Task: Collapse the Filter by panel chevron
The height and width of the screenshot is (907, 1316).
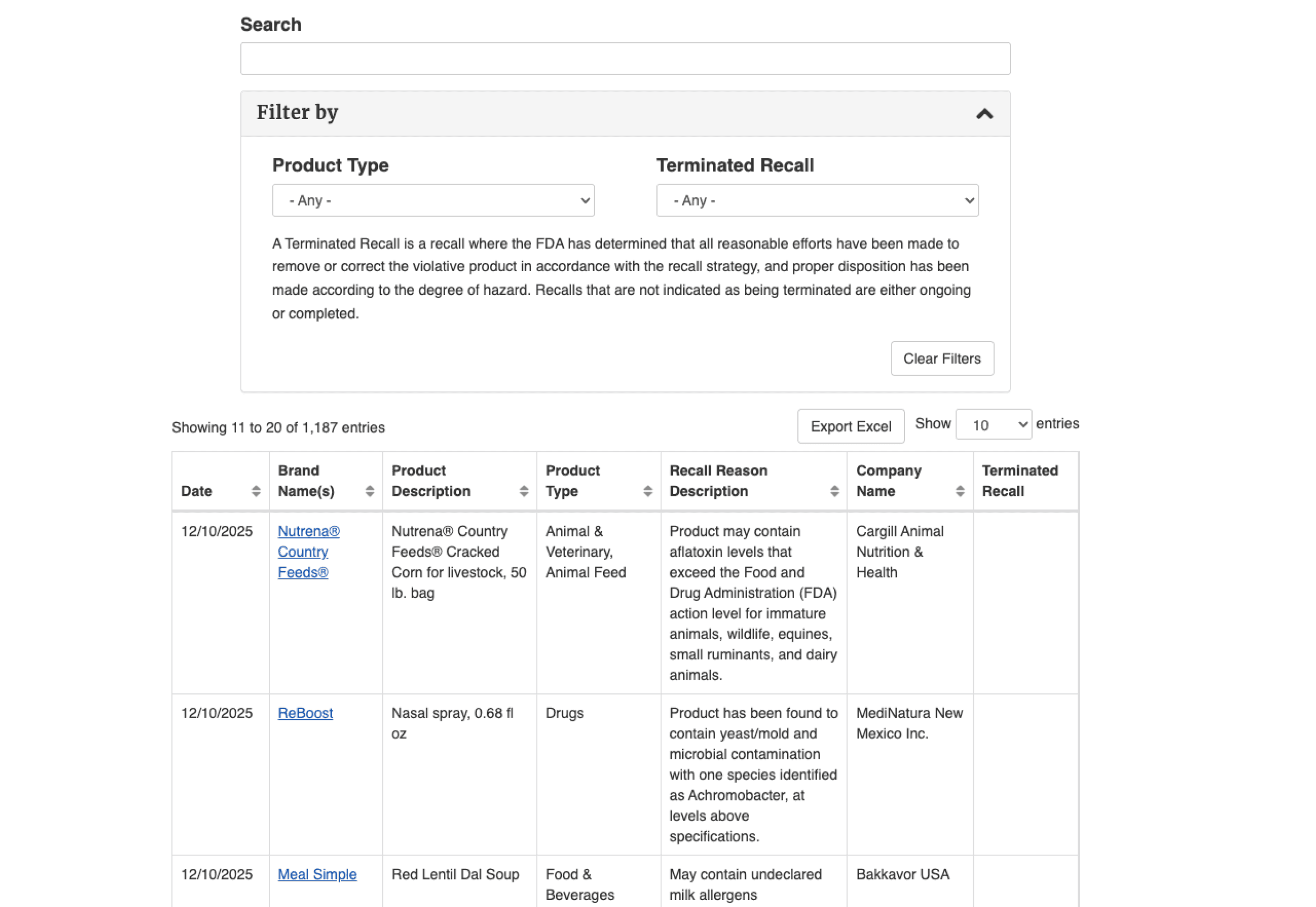Action: (984, 114)
